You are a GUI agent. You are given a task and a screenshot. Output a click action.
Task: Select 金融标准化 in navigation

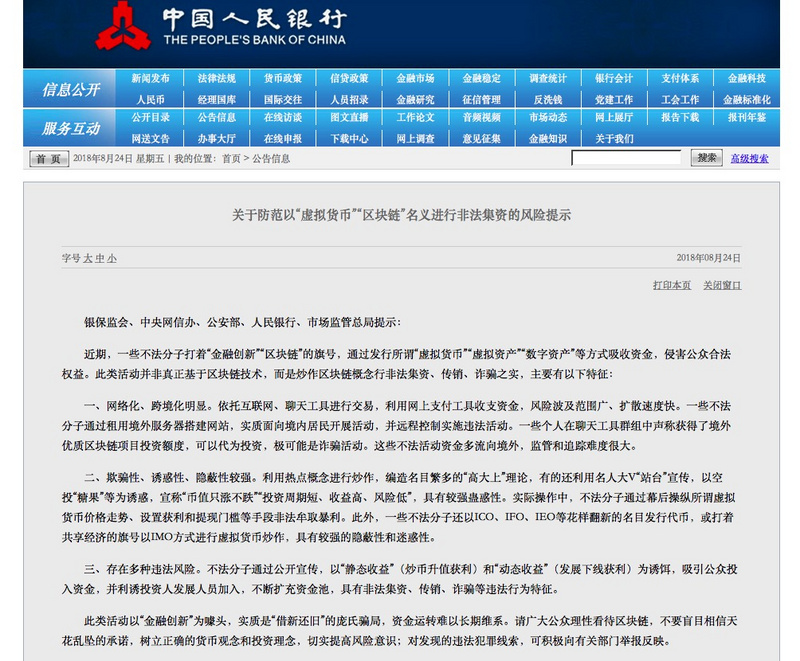click(747, 99)
